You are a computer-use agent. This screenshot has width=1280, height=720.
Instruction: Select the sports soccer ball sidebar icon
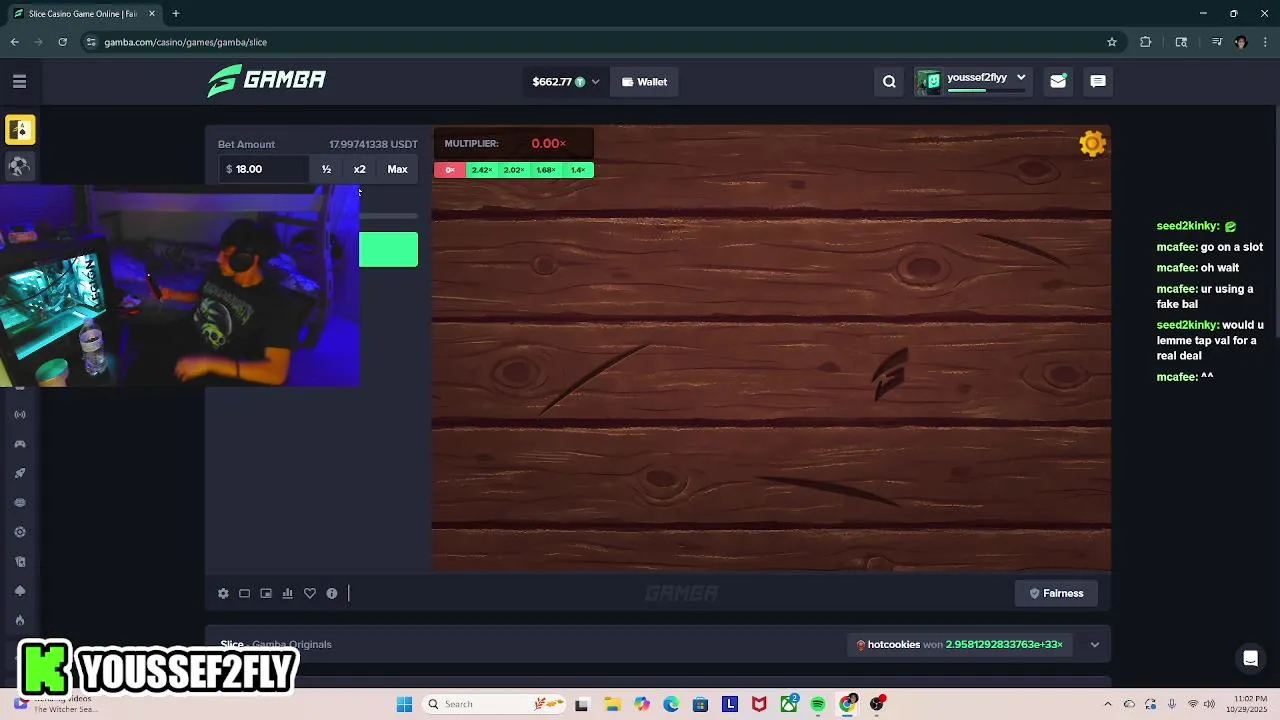[x=20, y=166]
